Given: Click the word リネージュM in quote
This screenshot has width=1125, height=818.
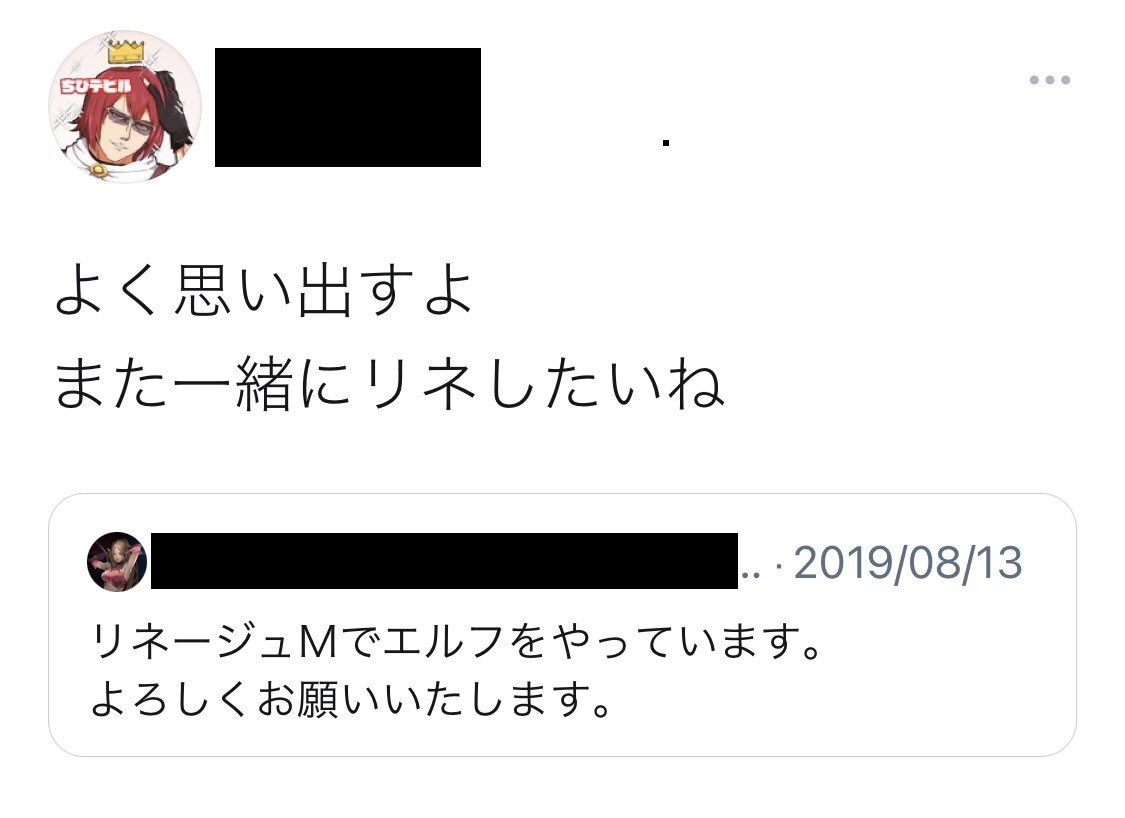Looking at the screenshot, I should pyautogui.click(x=215, y=641).
